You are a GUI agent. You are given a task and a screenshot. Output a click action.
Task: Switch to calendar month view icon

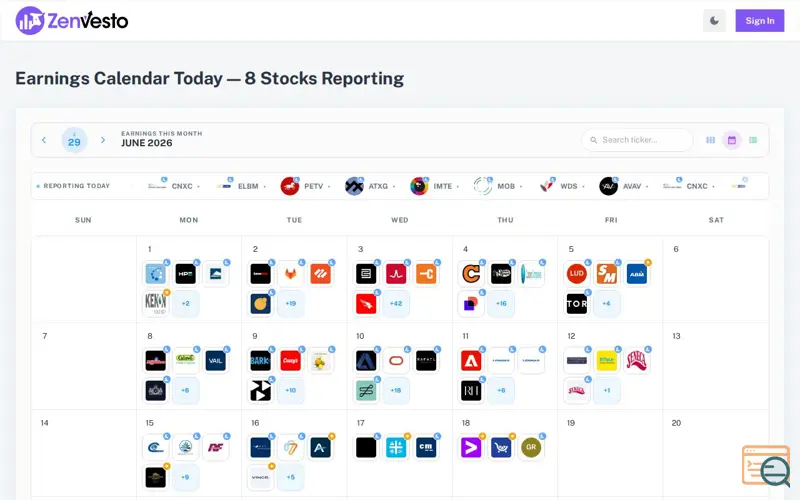click(732, 140)
